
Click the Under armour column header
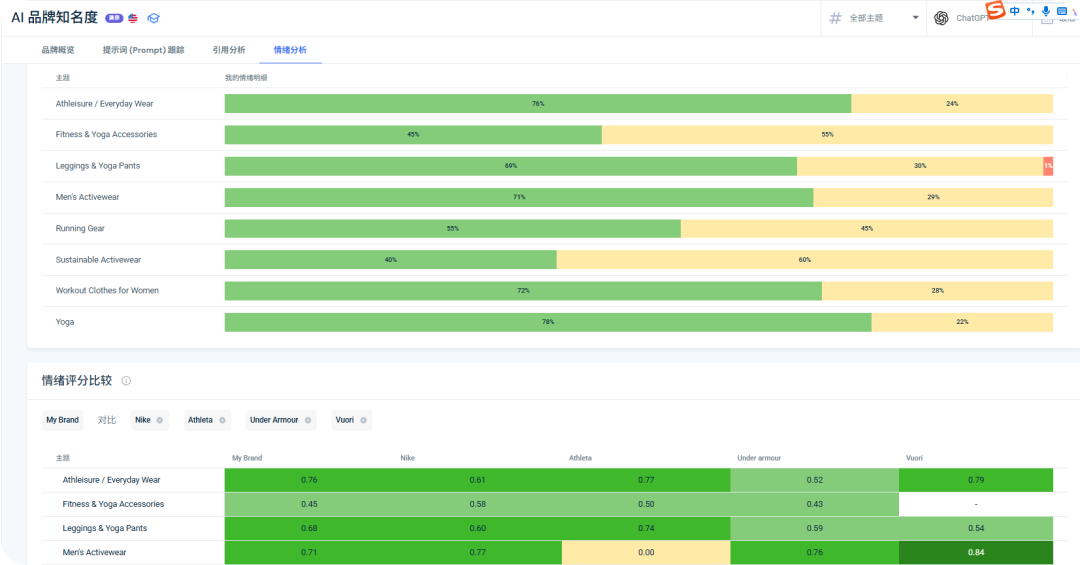point(759,458)
